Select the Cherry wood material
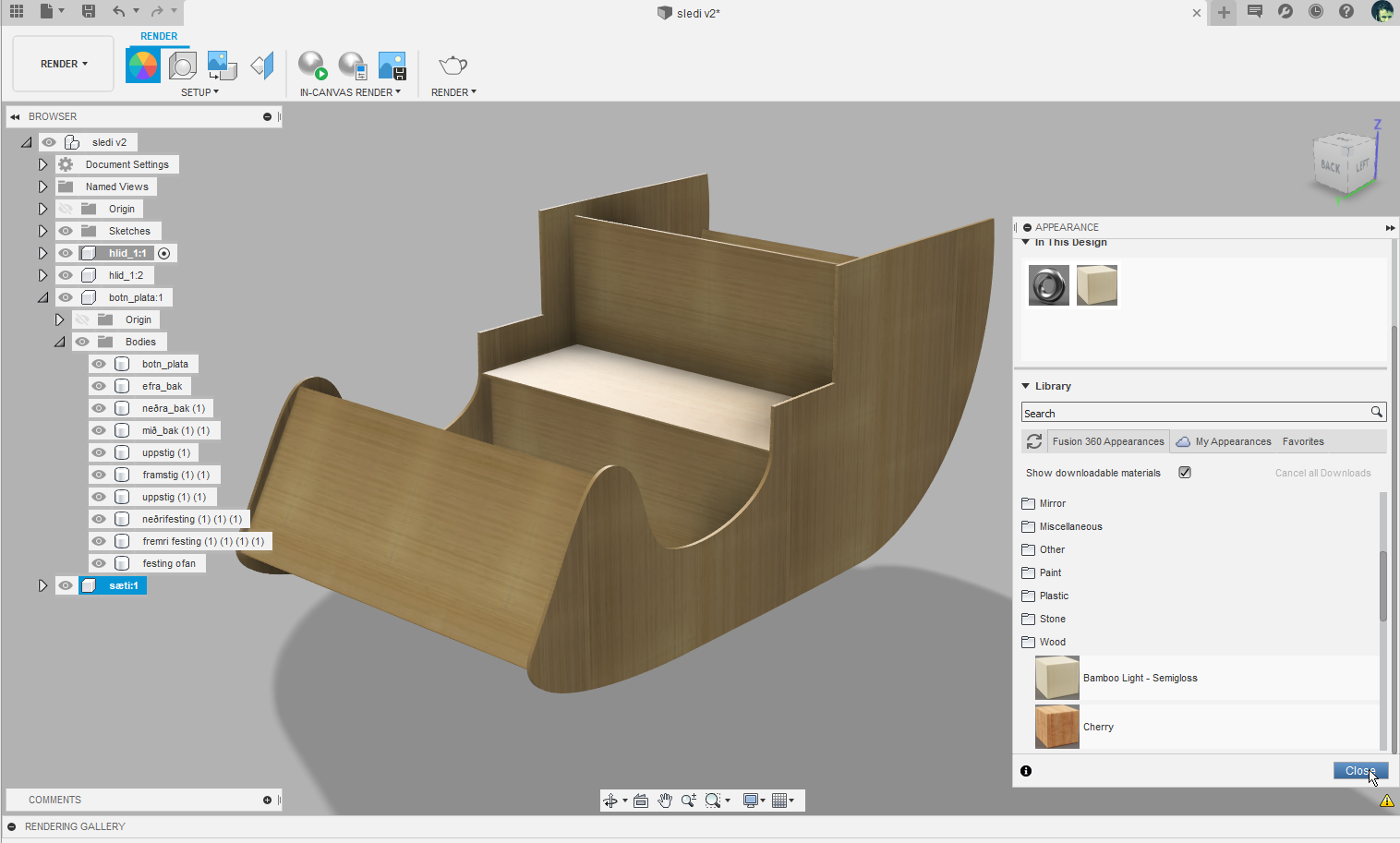 (x=1206, y=727)
